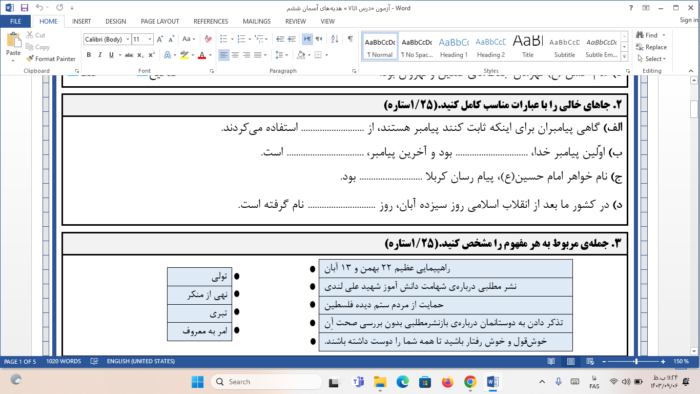
Task: Apply Title style
Action: coord(528,46)
